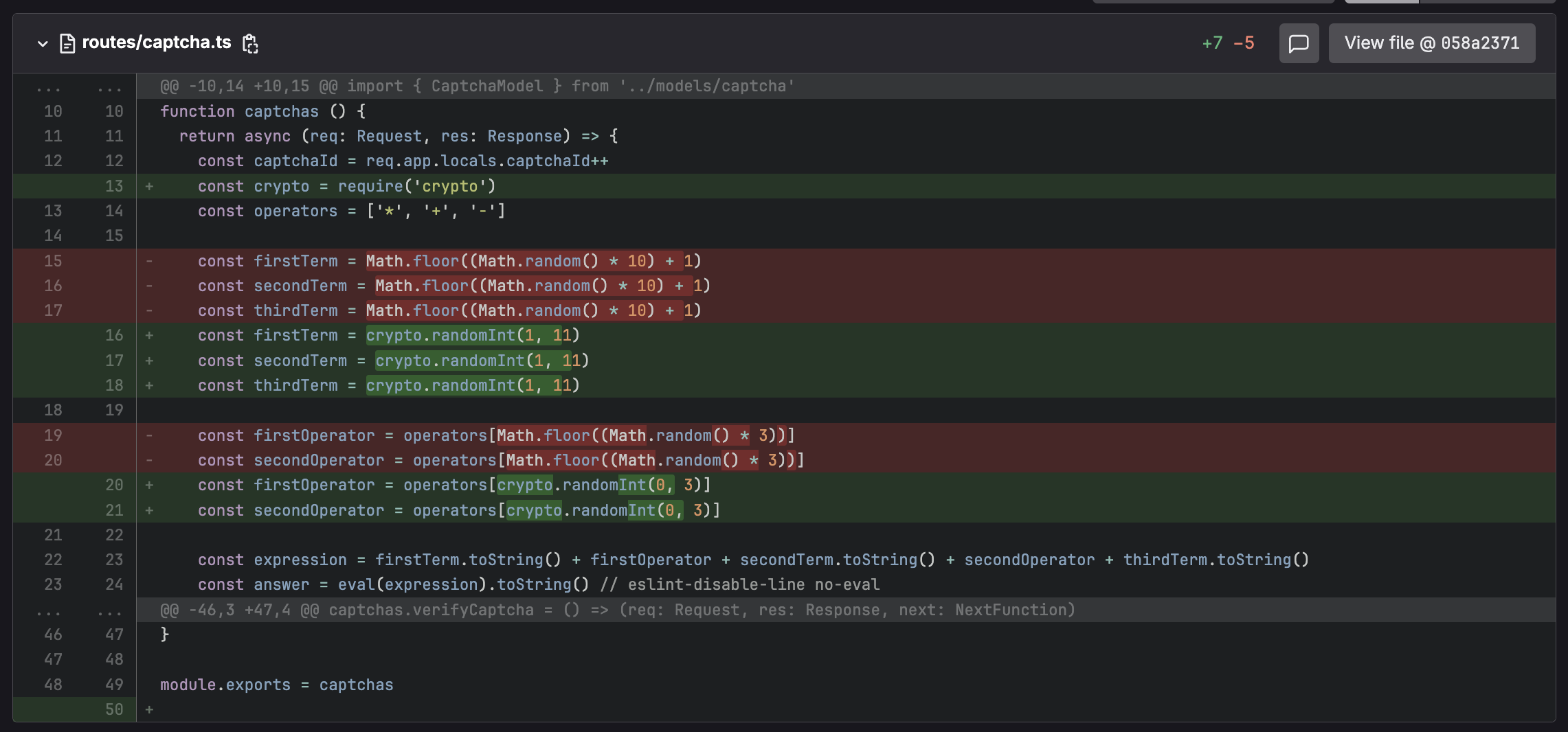Collapse the routes/captcha.ts file diff
The height and width of the screenshot is (732, 1568).
click(43, 43)
